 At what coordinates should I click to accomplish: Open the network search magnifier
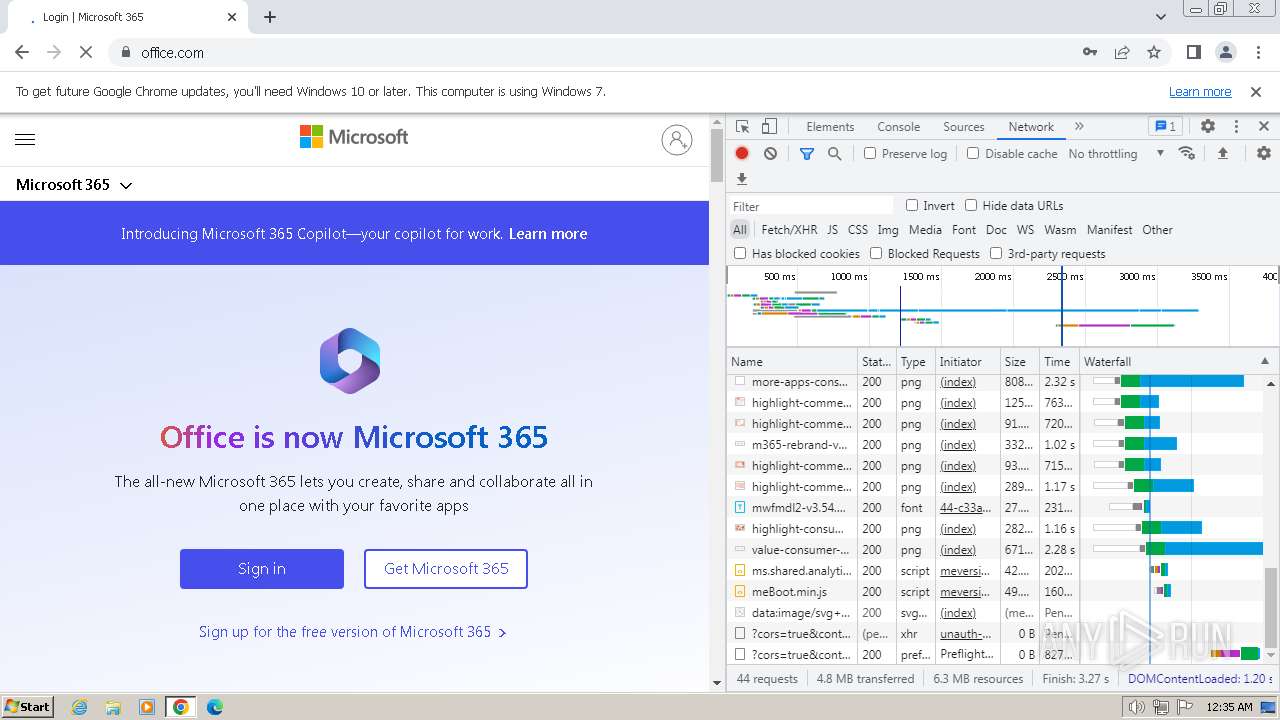coord(834,153)
